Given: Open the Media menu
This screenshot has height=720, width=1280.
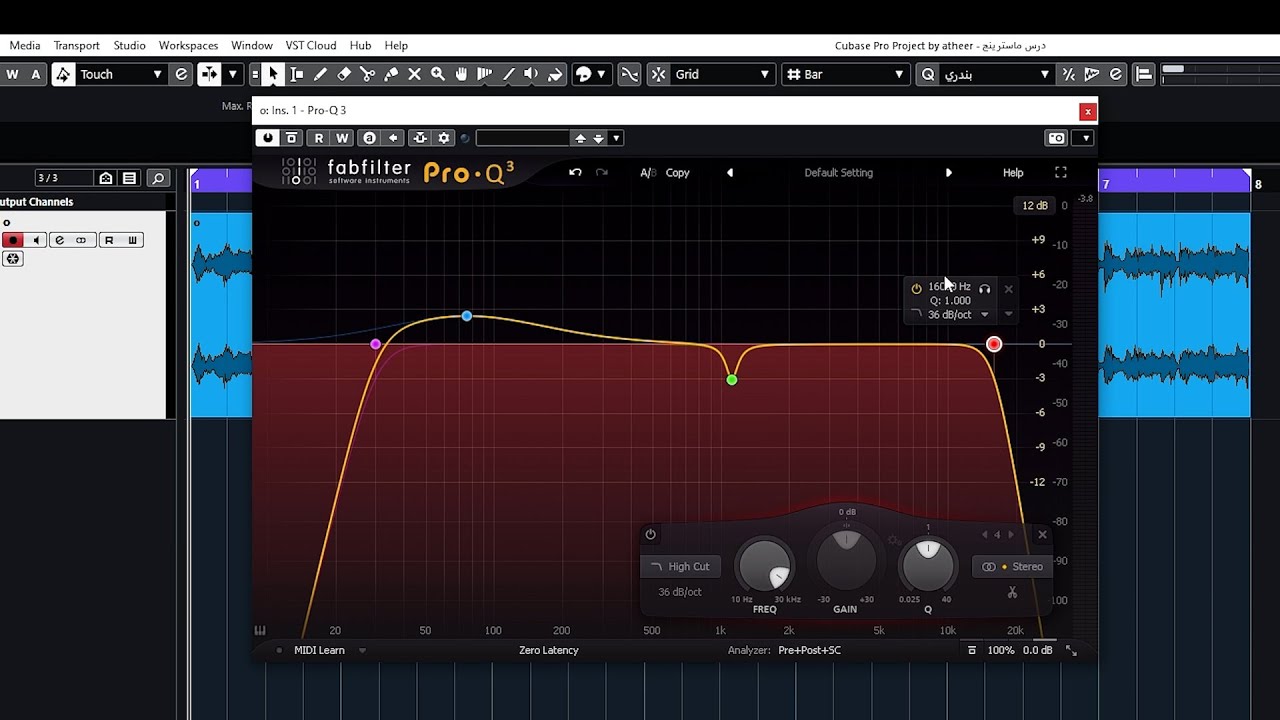Looking at the screenshot, I should coord(25,45).
